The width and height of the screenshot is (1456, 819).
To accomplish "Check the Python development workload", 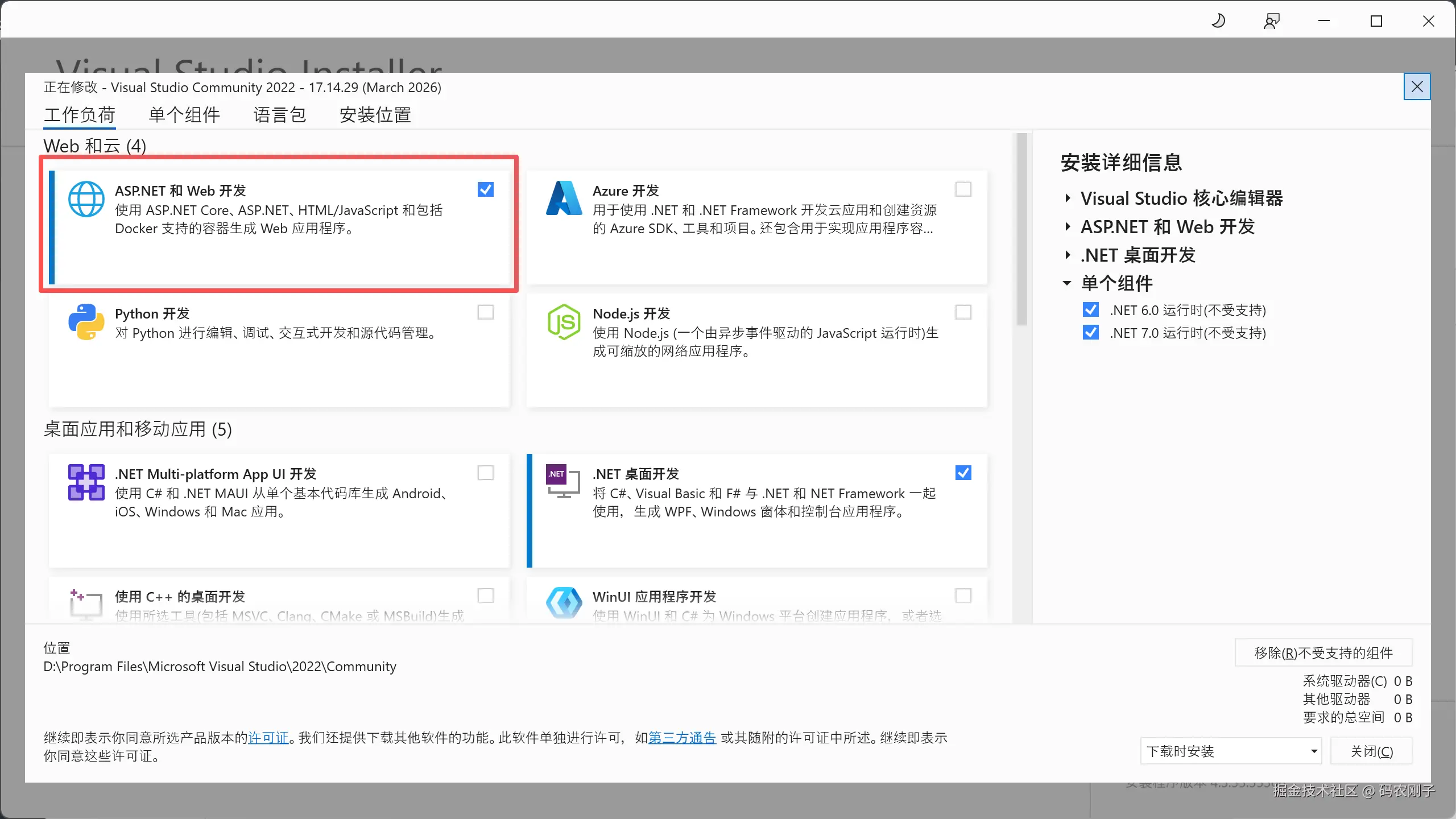I will [486, 312].
